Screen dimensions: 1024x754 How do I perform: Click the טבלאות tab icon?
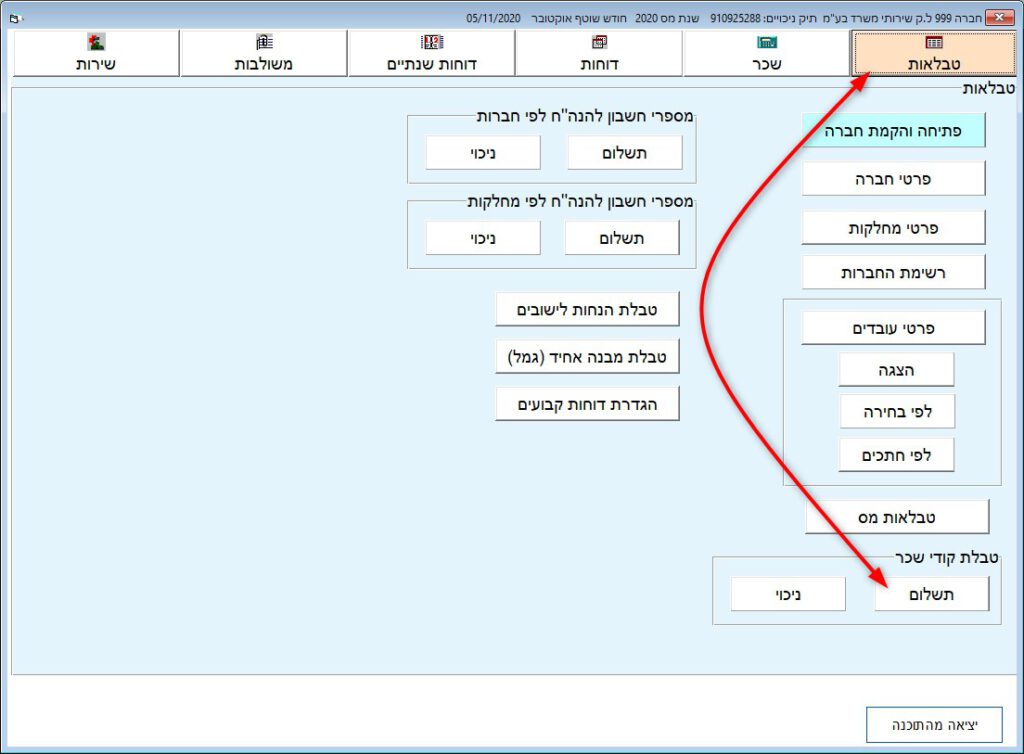(934, 42)
